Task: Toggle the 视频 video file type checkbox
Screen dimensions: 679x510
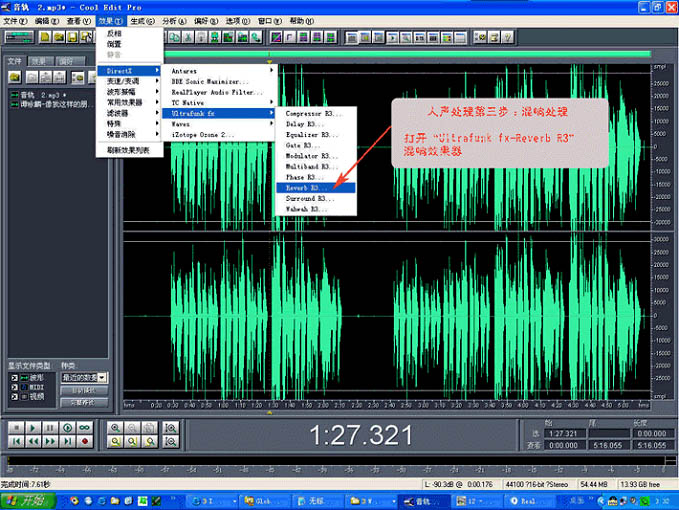Action: click(x=14, y=397)
